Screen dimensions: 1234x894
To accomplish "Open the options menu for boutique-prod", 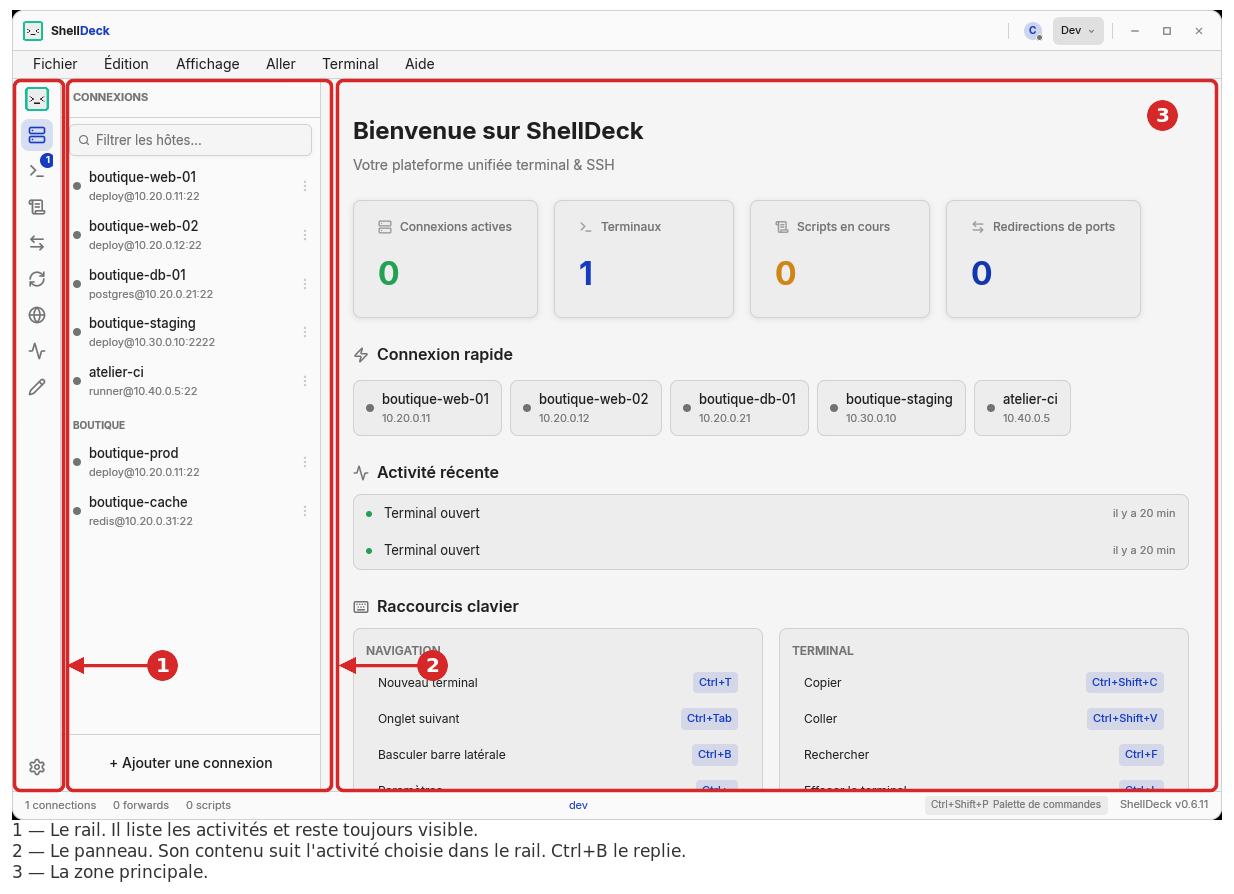I will coord(305,462).
